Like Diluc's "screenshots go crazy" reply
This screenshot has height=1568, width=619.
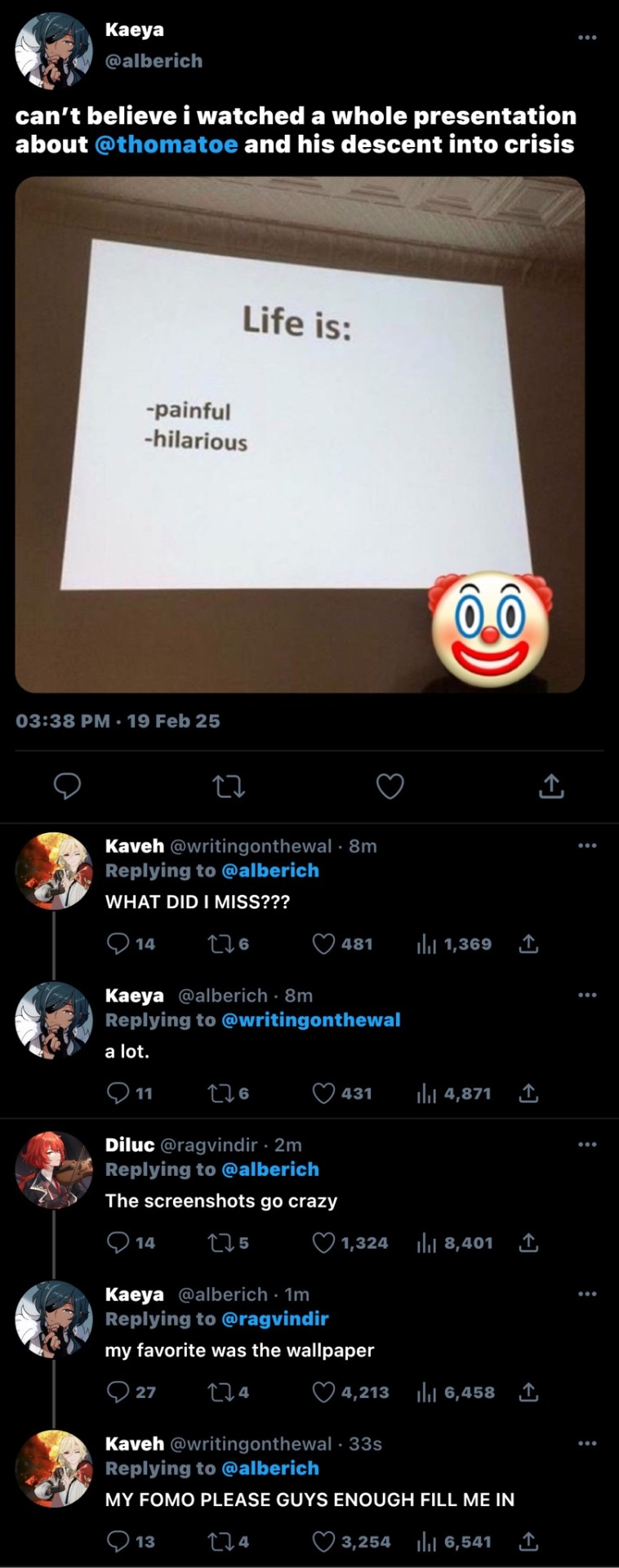[x=324, y=1243]
